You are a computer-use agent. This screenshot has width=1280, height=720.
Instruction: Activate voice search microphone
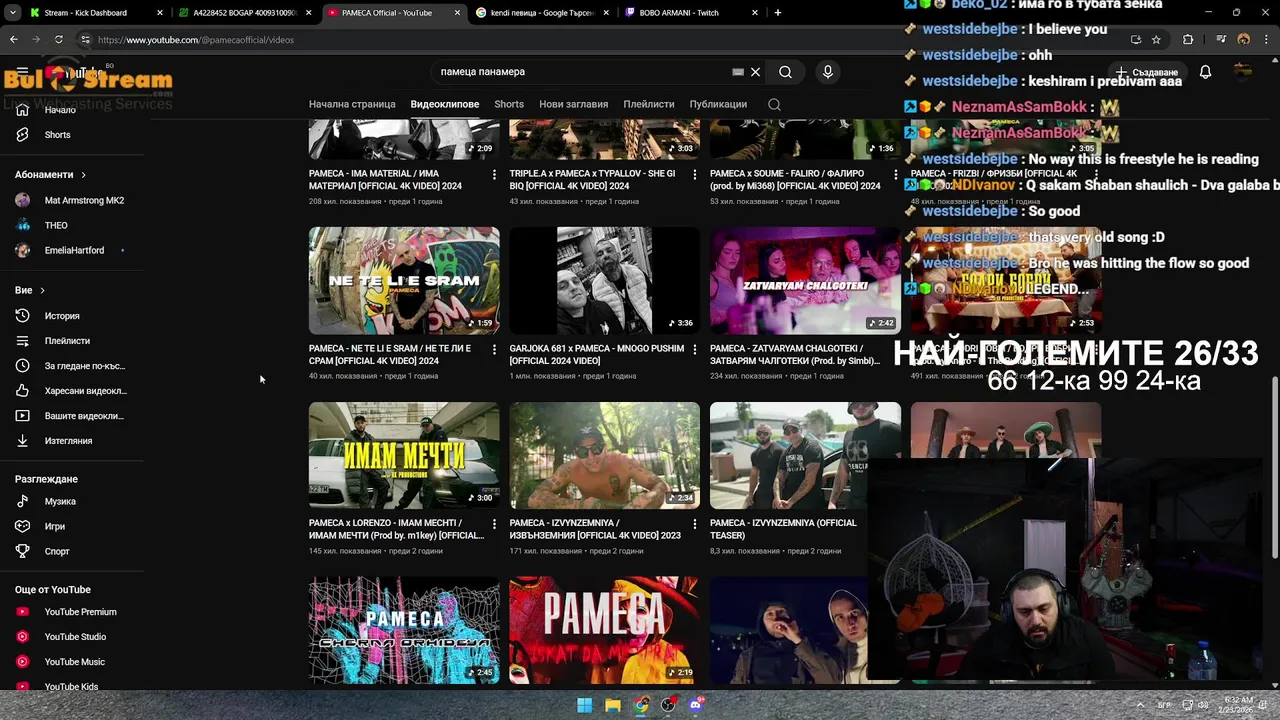827,72
